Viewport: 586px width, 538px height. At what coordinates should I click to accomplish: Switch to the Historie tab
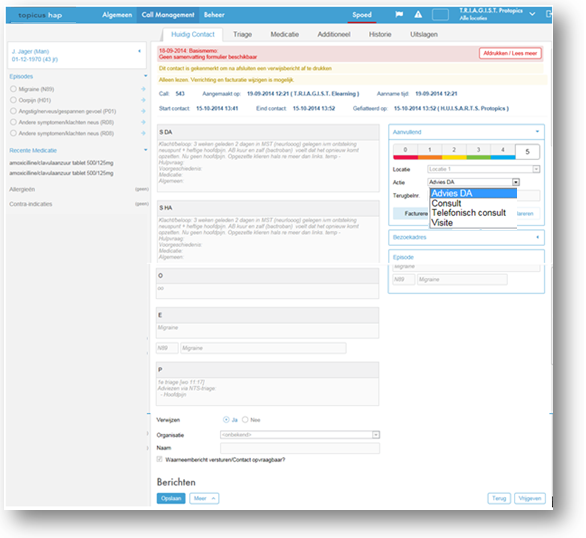[380, 34]
